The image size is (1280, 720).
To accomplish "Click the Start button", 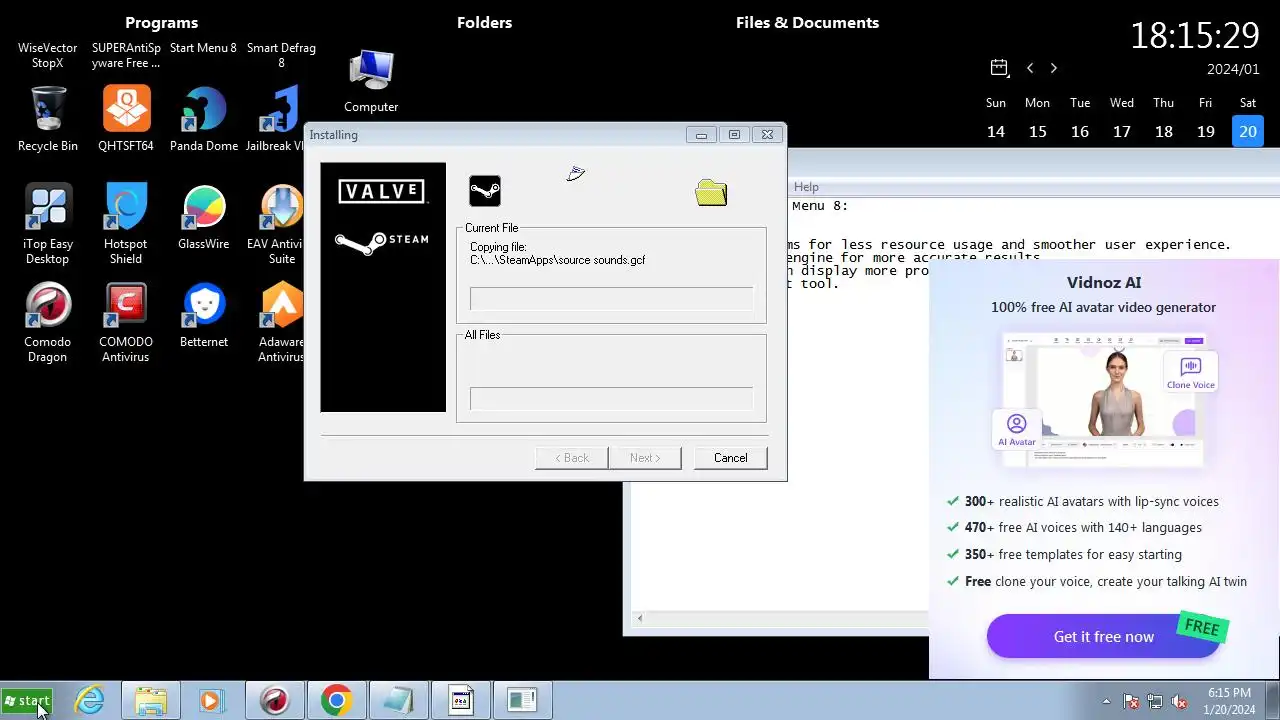I will [27, 701].
